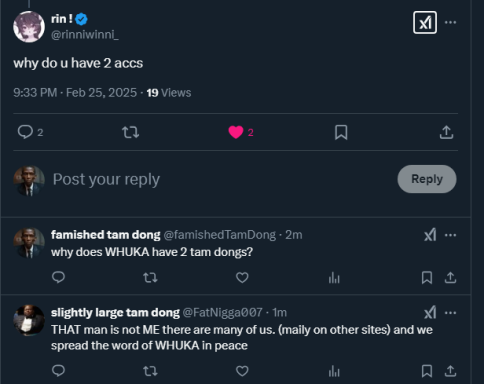The width and height of the screenshot is (484, 384).
Task: Bookmark slightly large tam dong's reply
Action: (x=427, y=371)
